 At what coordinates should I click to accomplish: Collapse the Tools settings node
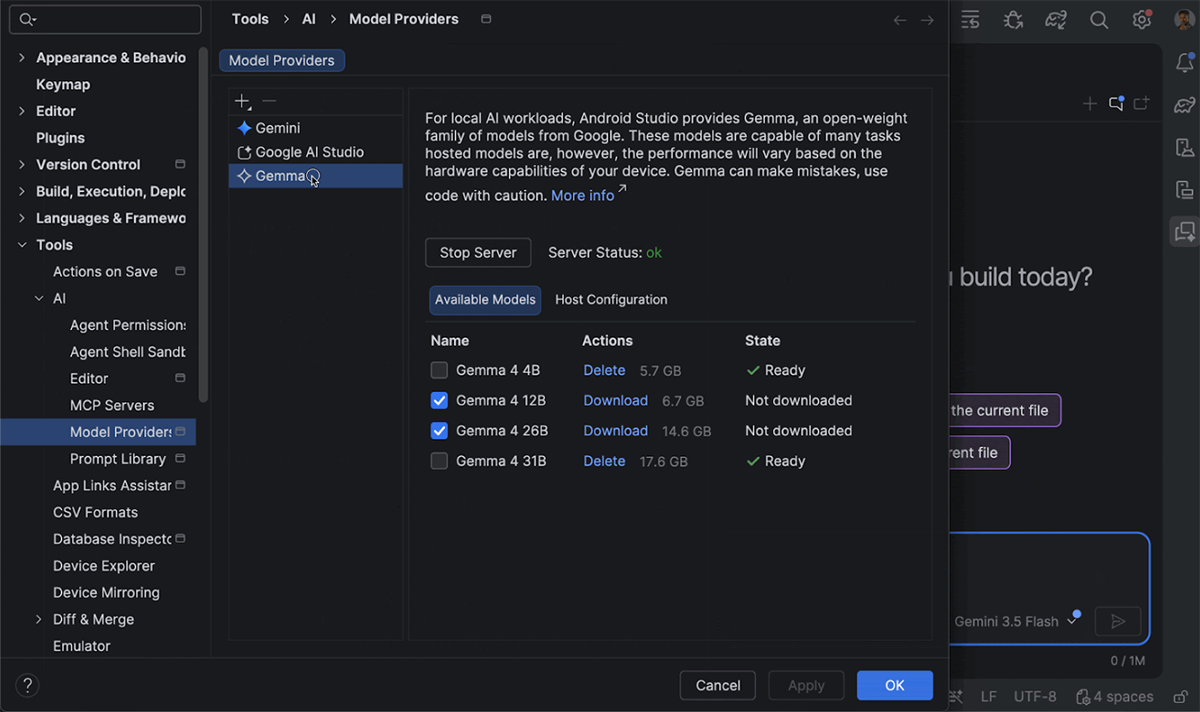pyautogui.click(x=22, y=245)
